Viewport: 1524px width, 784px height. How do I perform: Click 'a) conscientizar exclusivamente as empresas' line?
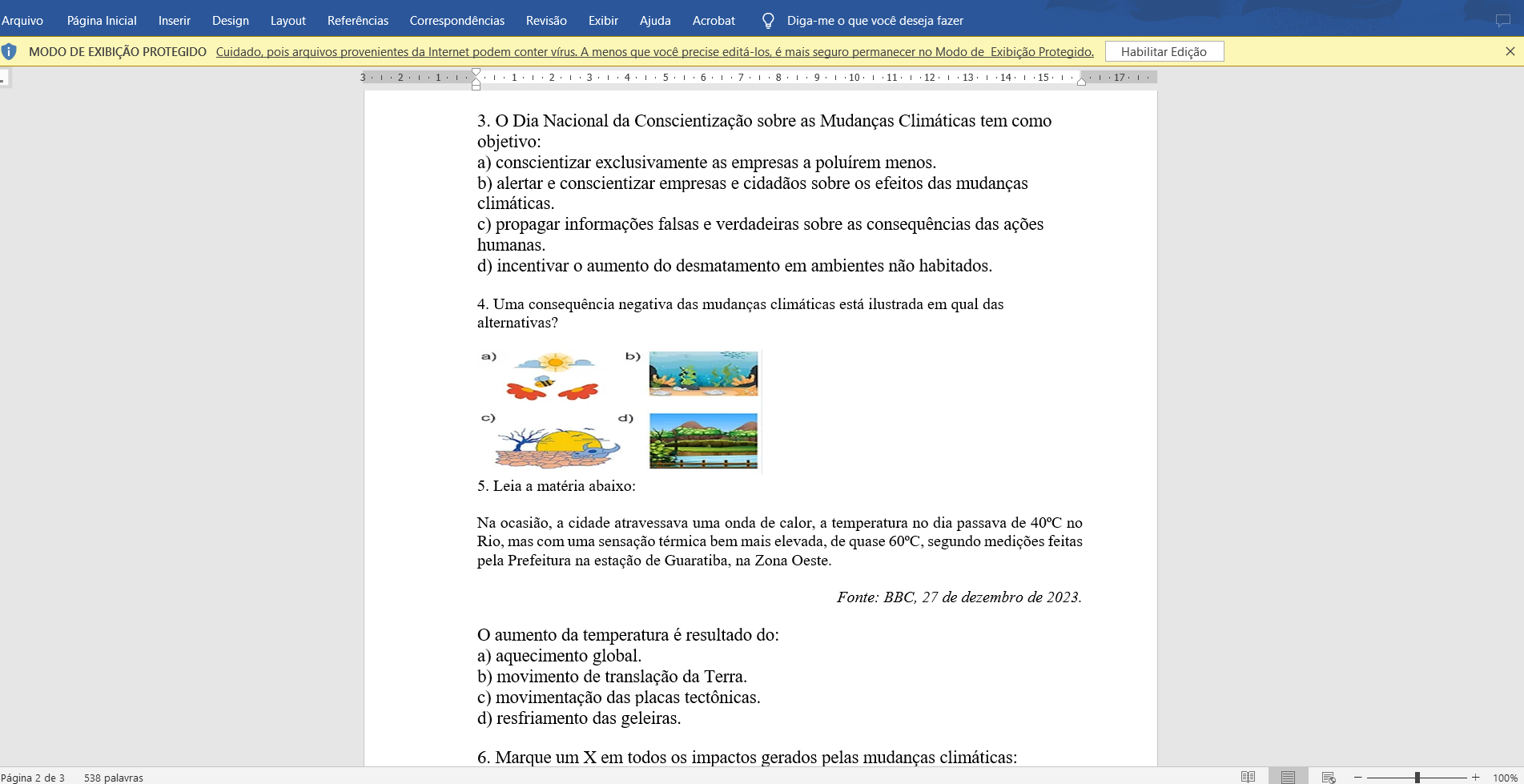coord(706,163)
